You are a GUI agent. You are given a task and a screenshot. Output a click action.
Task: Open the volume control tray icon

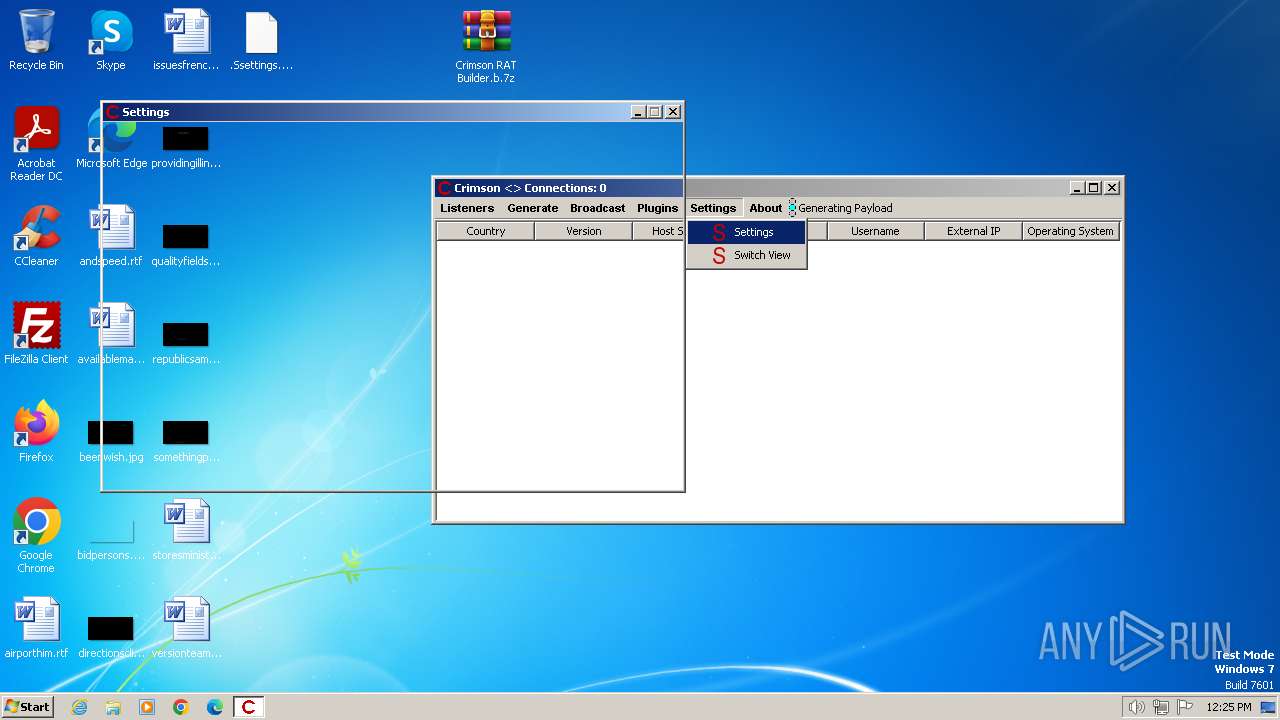1136,707
